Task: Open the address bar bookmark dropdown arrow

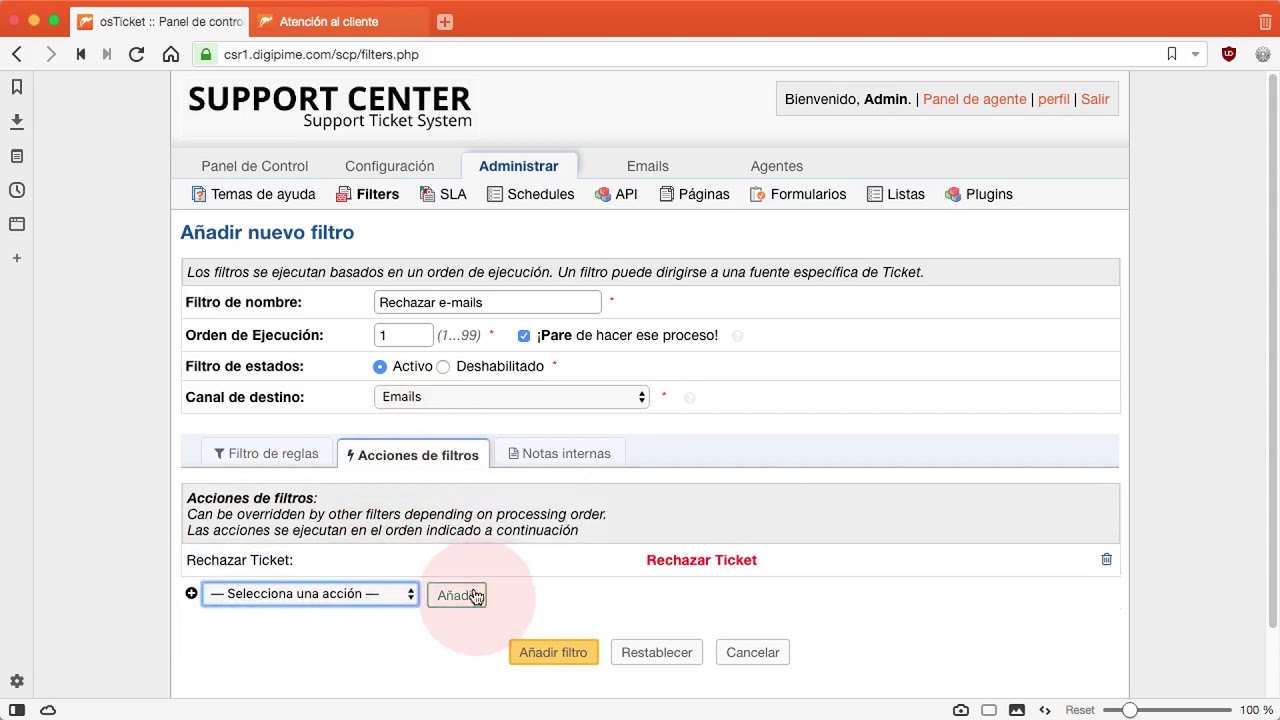Action: tap(1195, 54)
